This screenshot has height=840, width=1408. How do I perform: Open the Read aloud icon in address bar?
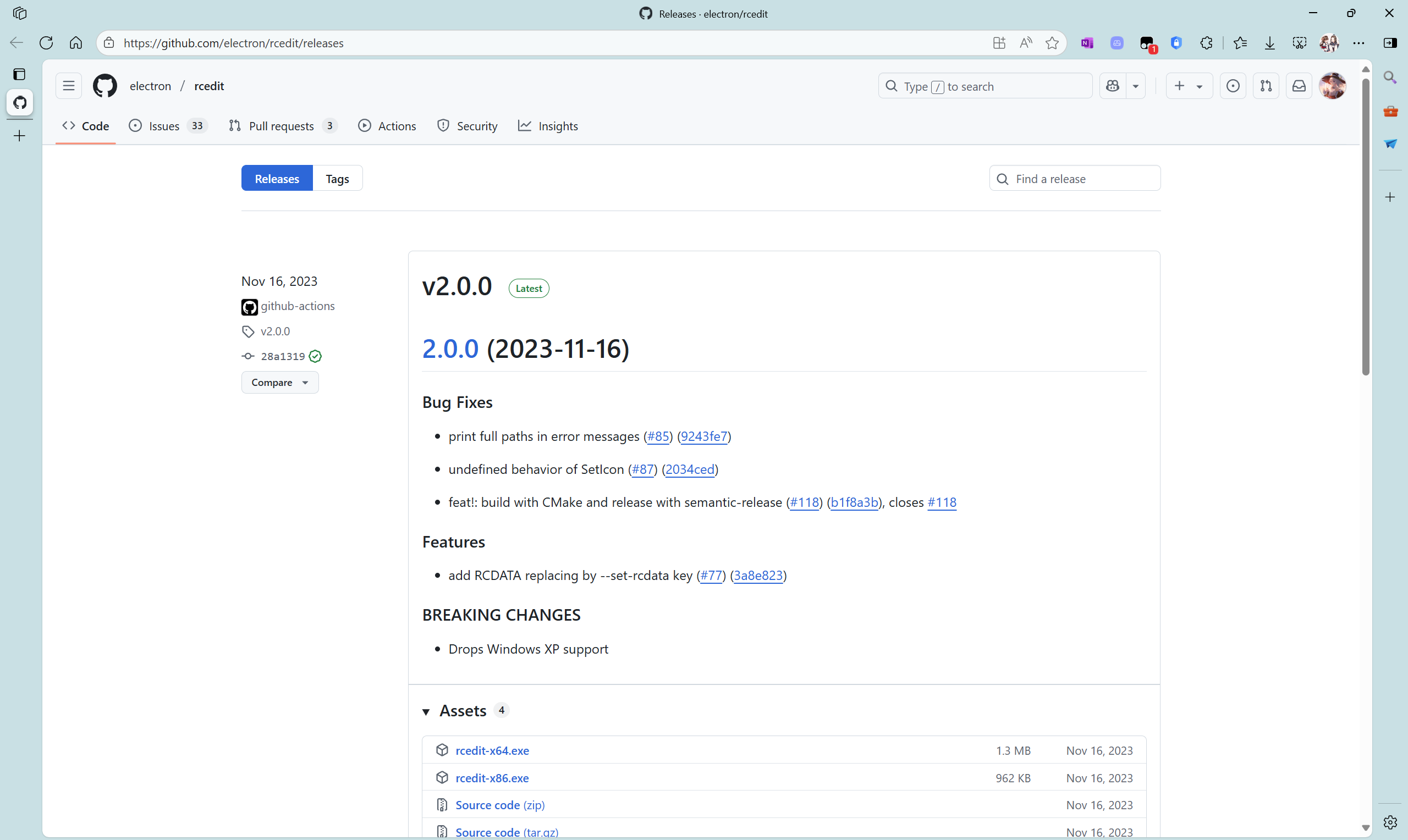click(x=1025, y=43)
